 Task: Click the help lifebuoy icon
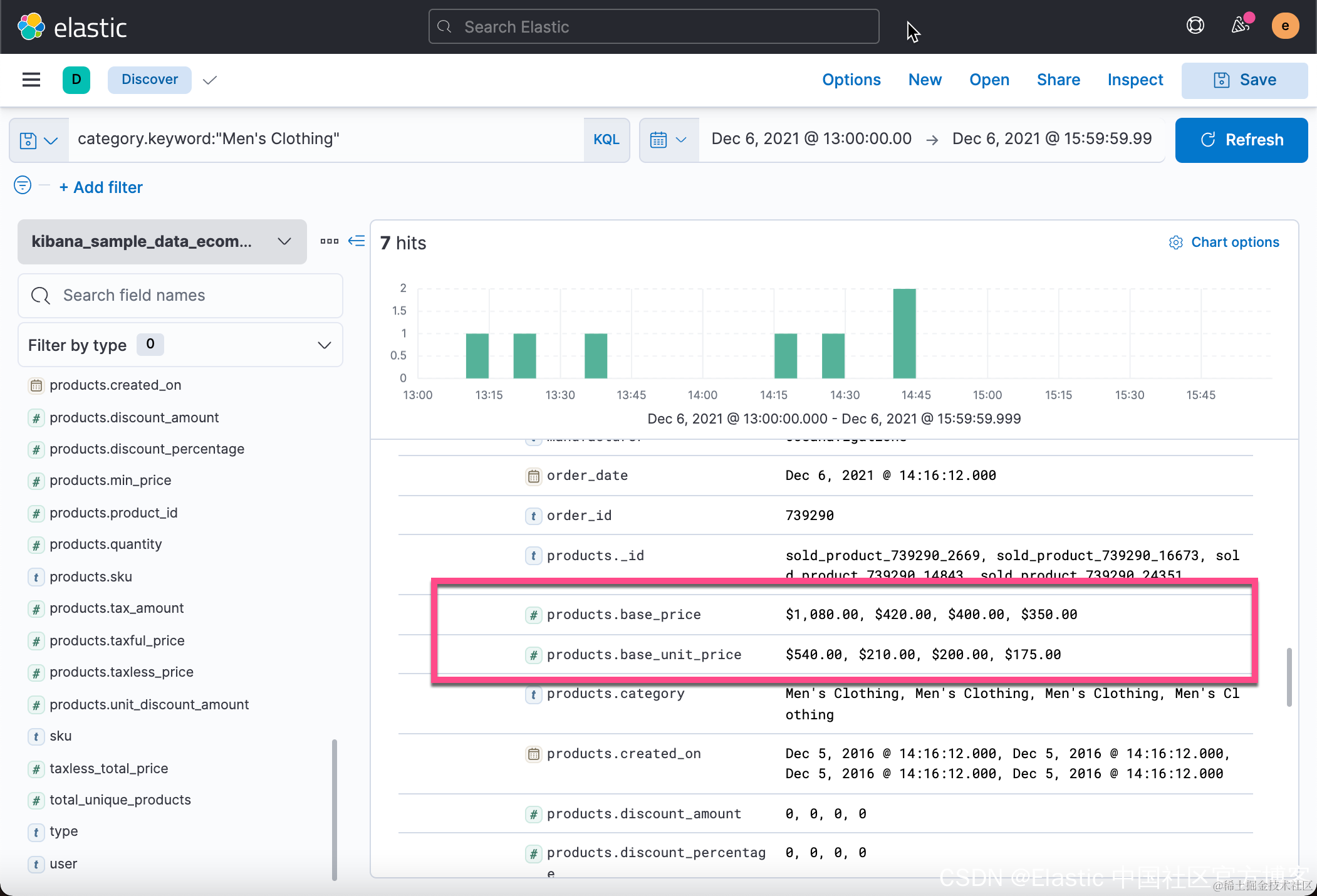[x=1195, y=26]
